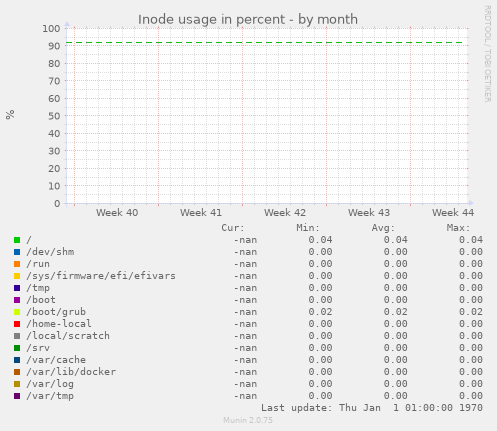This screenshot has height=431, width=497.
Task: Select the /var/tmp legend label
Action: point(50,396)
